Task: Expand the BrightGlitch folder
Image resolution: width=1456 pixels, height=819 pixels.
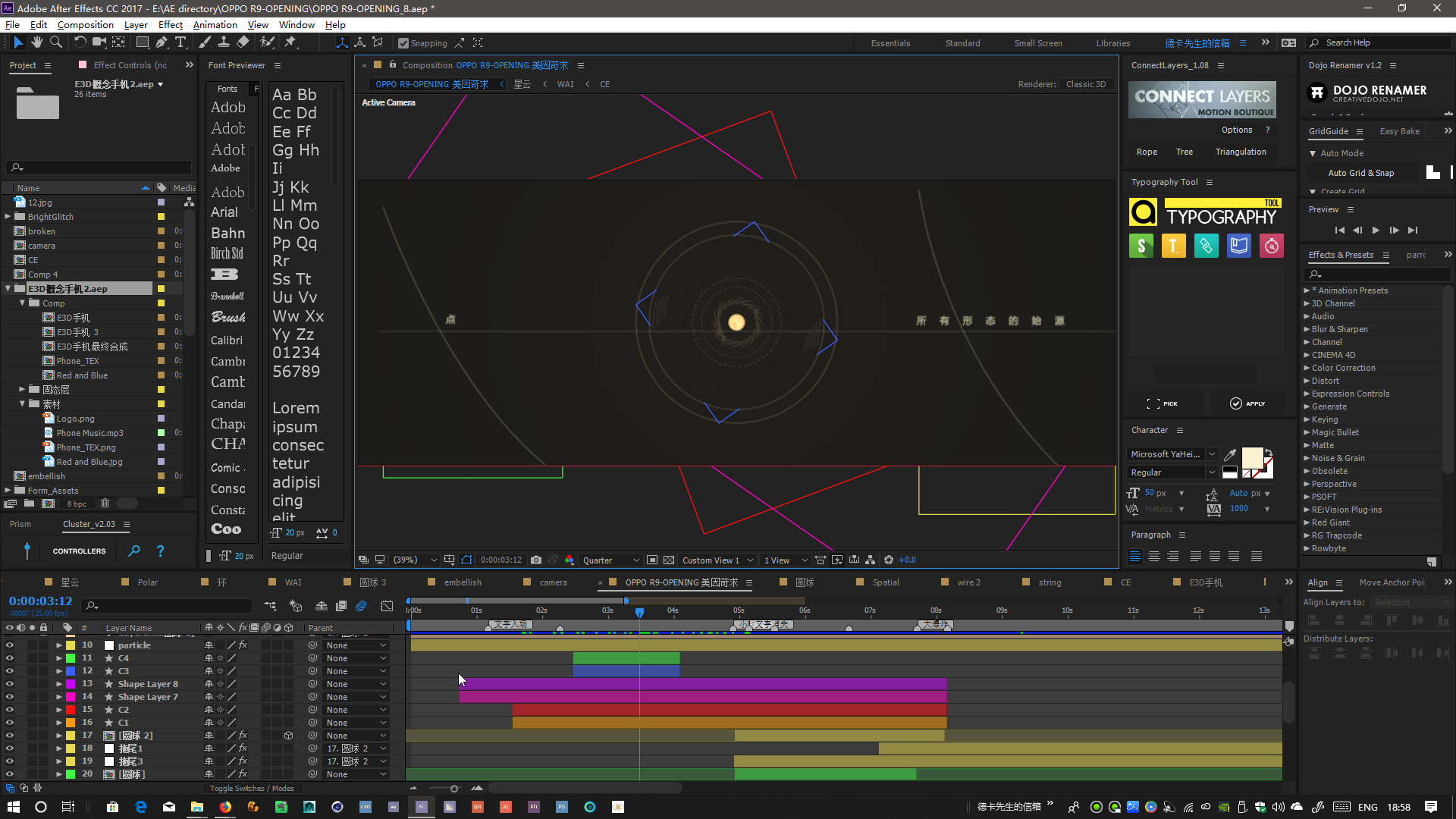Action: 8,217
